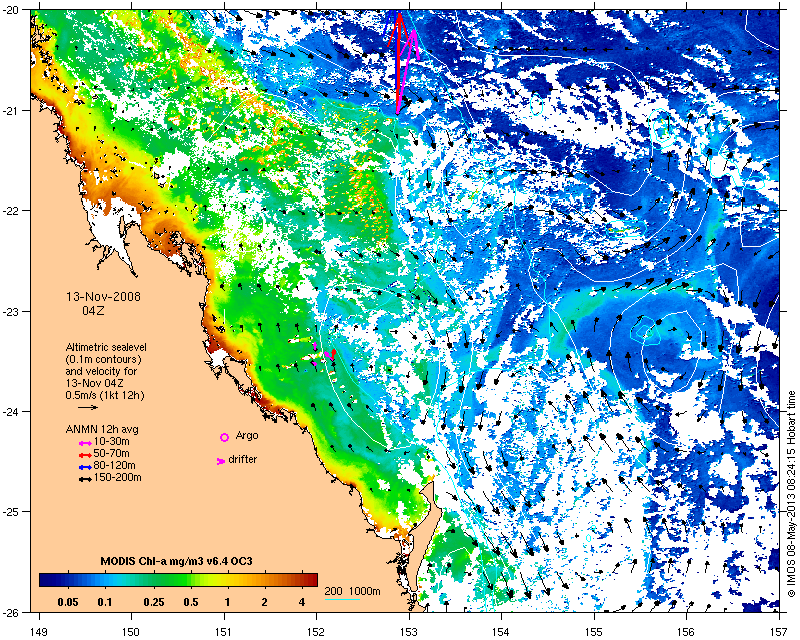The image size is (800, 640).
Task: Click the 'Altimetric sealevel' label
Action: 106,347
